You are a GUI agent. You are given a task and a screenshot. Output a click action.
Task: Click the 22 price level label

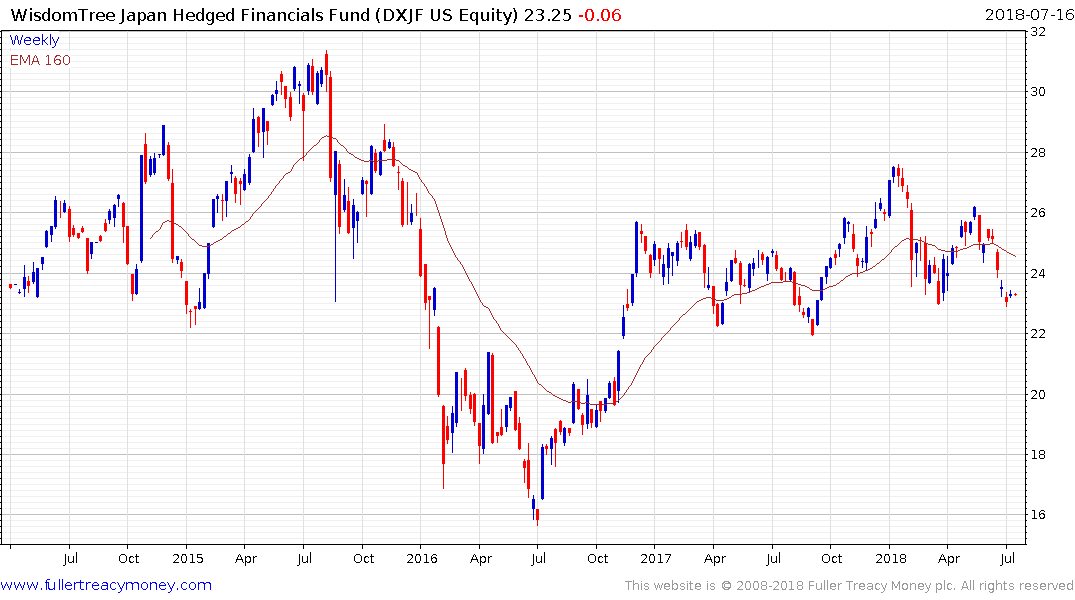pos(1038,334)
